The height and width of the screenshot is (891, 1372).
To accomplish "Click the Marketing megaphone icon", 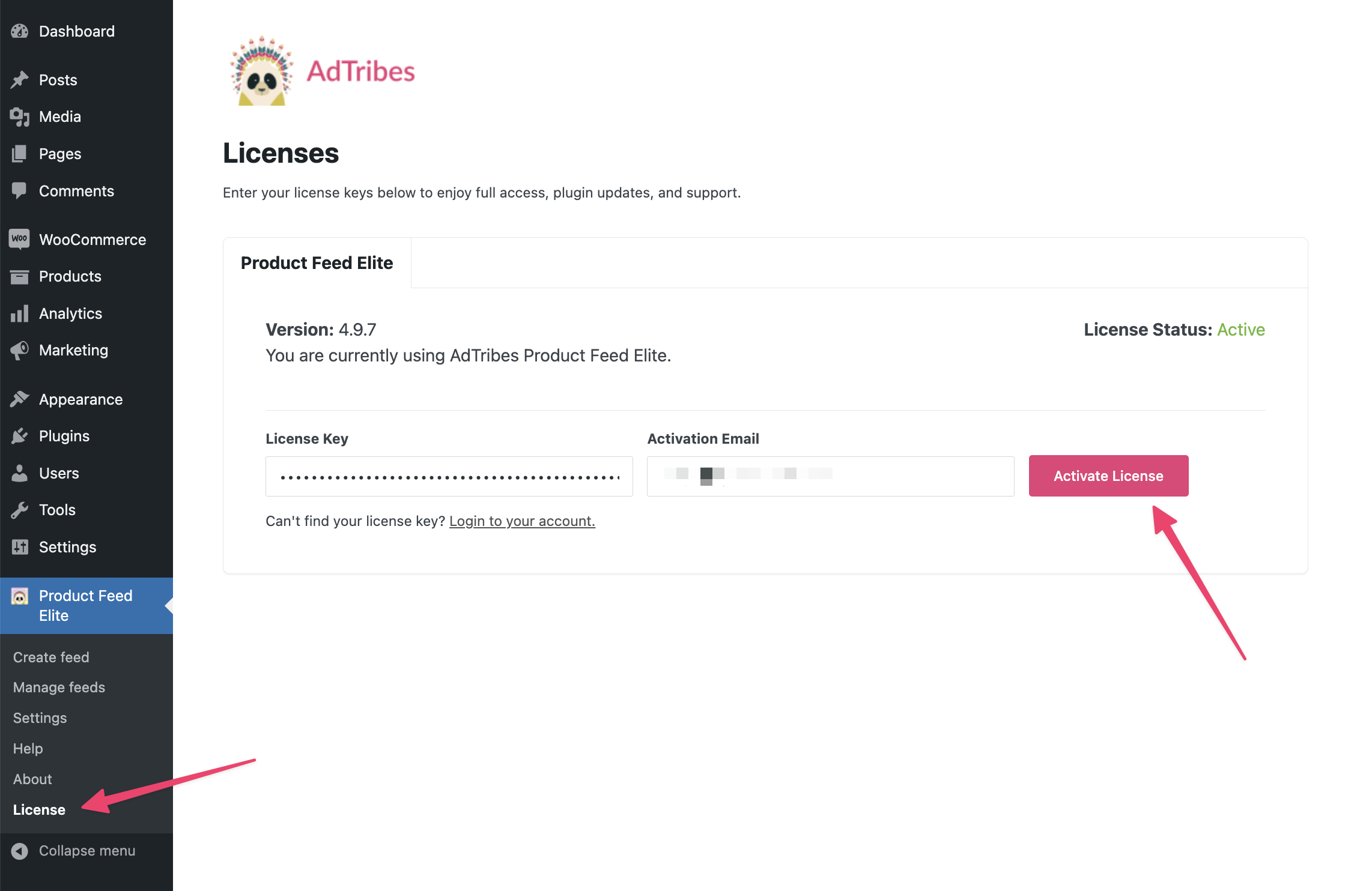I will coord(20,350).
